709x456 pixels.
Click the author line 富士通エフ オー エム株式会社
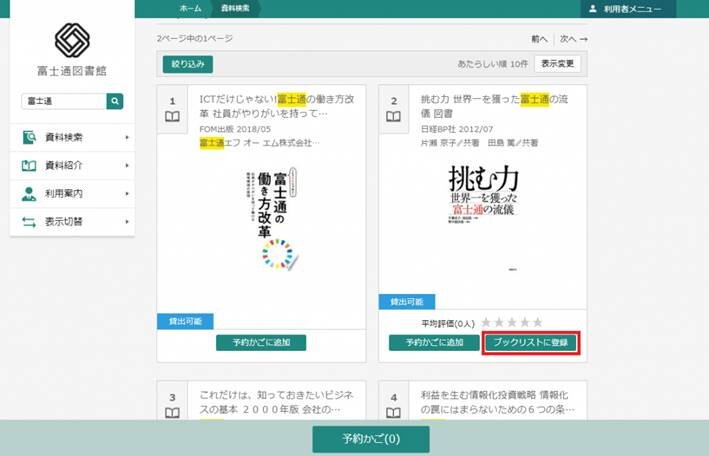point(260,143)
